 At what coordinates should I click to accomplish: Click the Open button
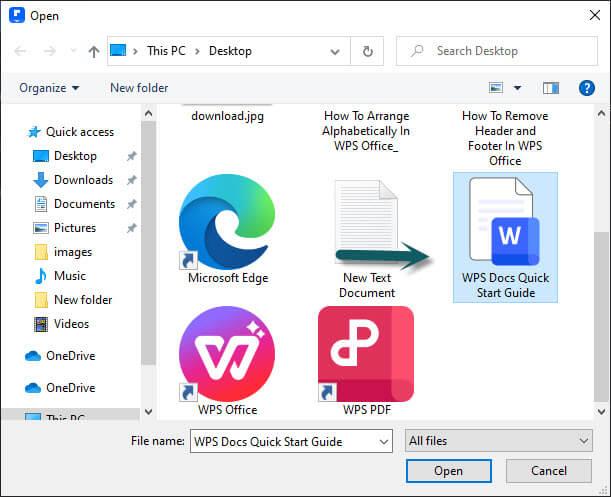coord(449,471)
